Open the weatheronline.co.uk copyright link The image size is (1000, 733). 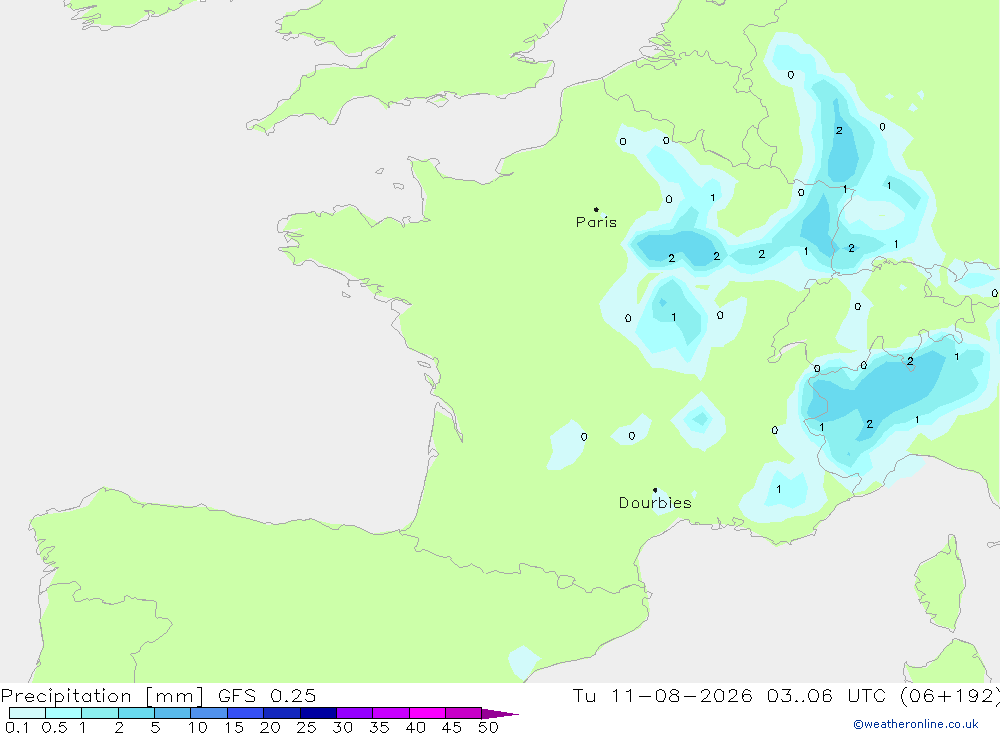point(916,724)
